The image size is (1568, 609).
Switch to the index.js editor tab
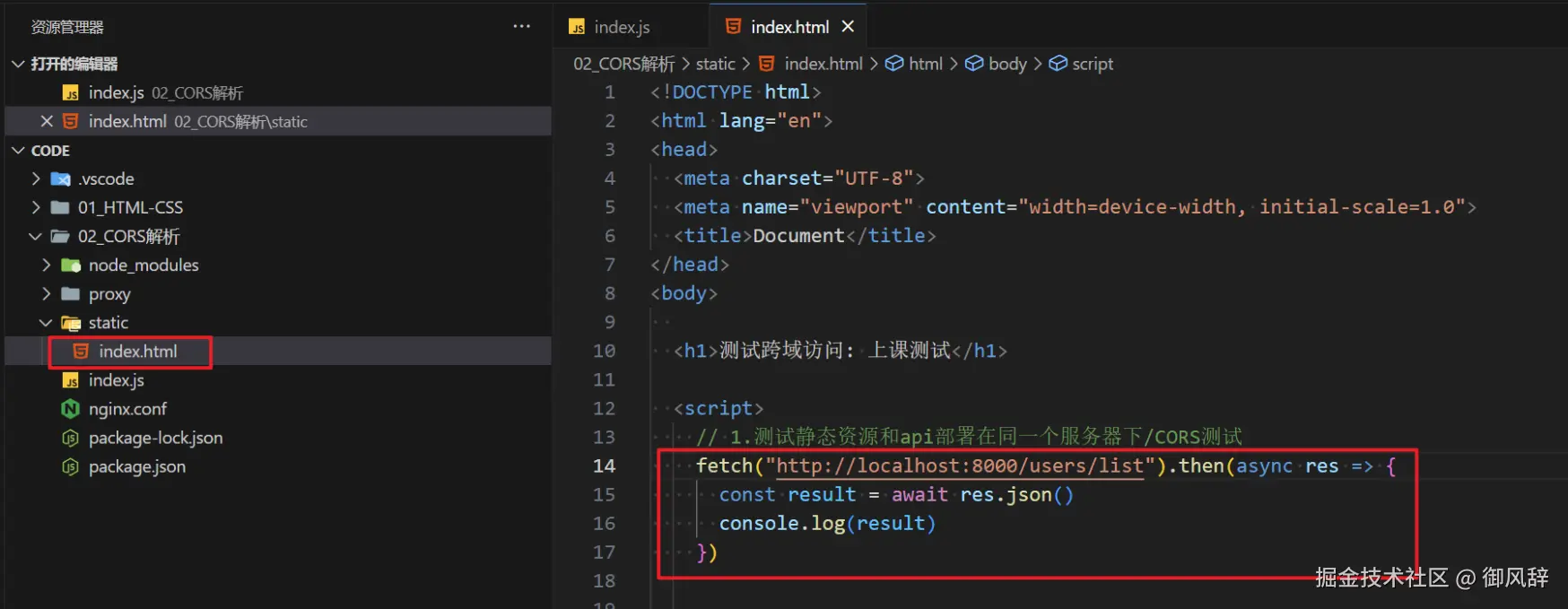[623, 27]
